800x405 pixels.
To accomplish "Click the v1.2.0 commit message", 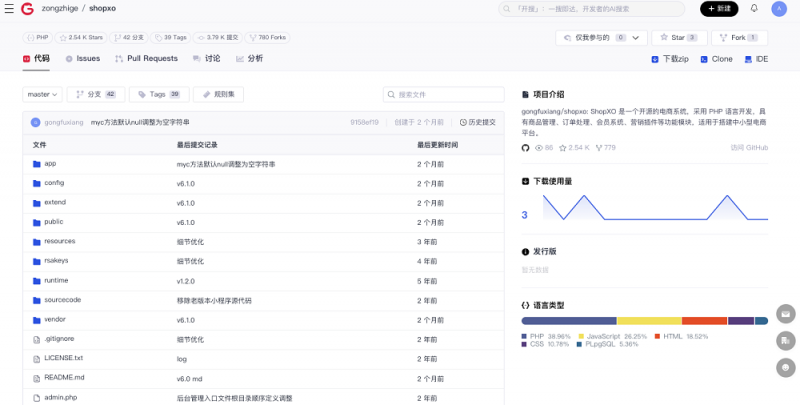I will (x=186, y=282).
